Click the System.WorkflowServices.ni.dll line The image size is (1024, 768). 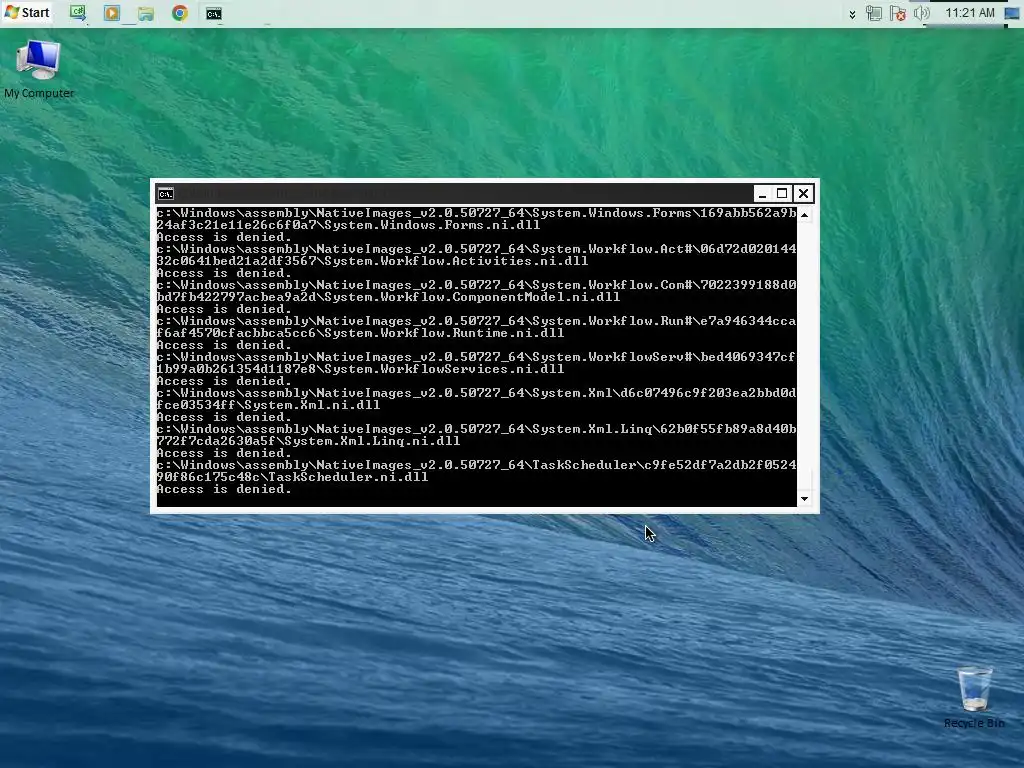click(x=360, y=369)
